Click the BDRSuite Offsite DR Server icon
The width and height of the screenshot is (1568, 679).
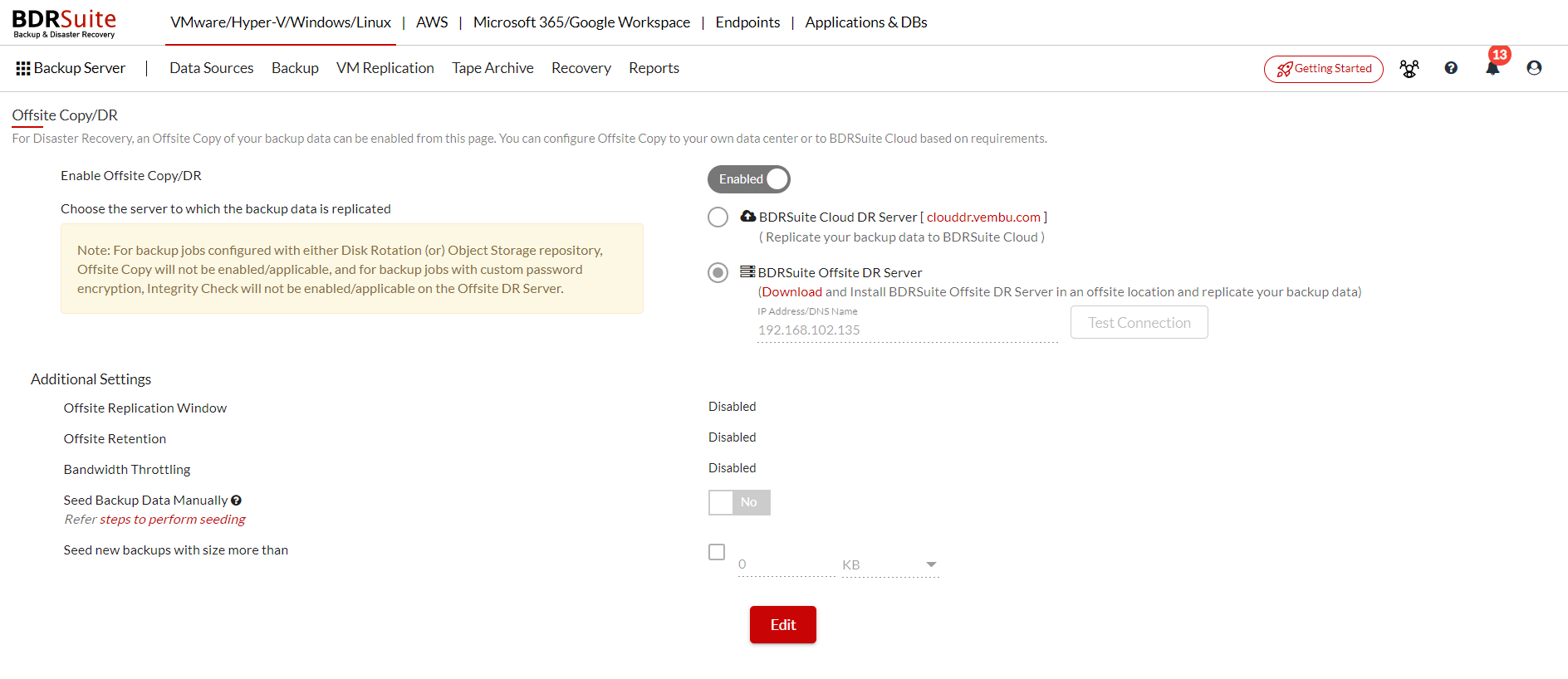click(x=747, y=271)
